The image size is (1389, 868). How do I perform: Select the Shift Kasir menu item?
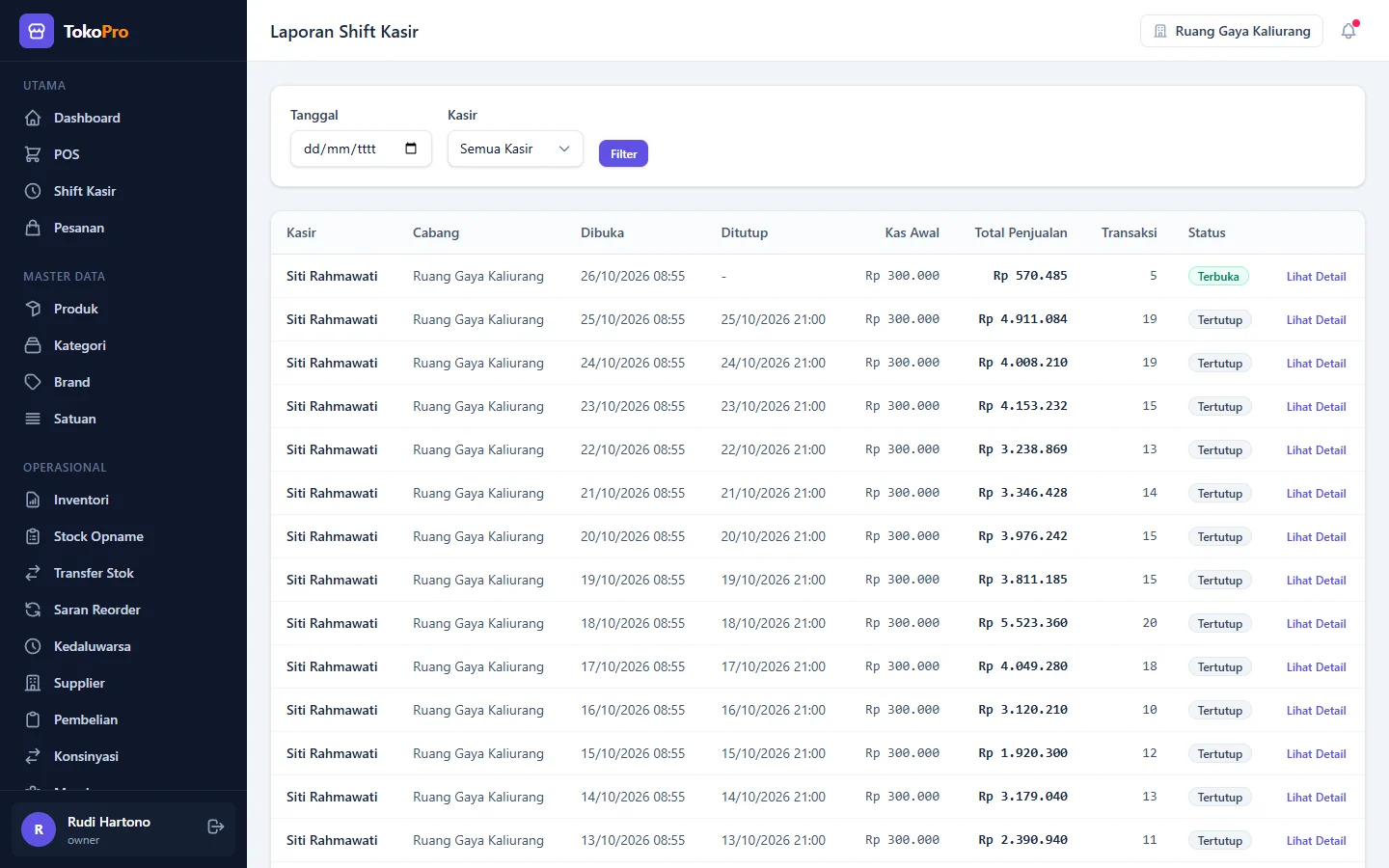123,191
